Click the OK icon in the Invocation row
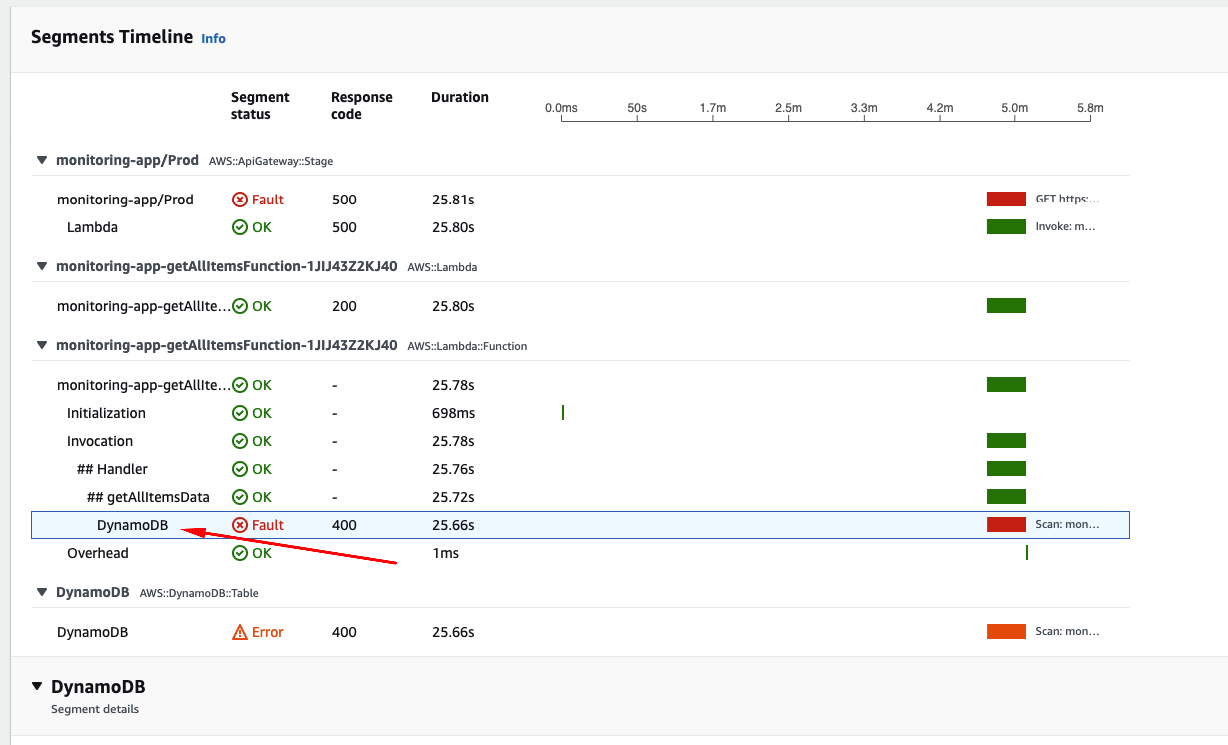The height and width of the screenshot is (745, 1228). (x=239, y=441)
